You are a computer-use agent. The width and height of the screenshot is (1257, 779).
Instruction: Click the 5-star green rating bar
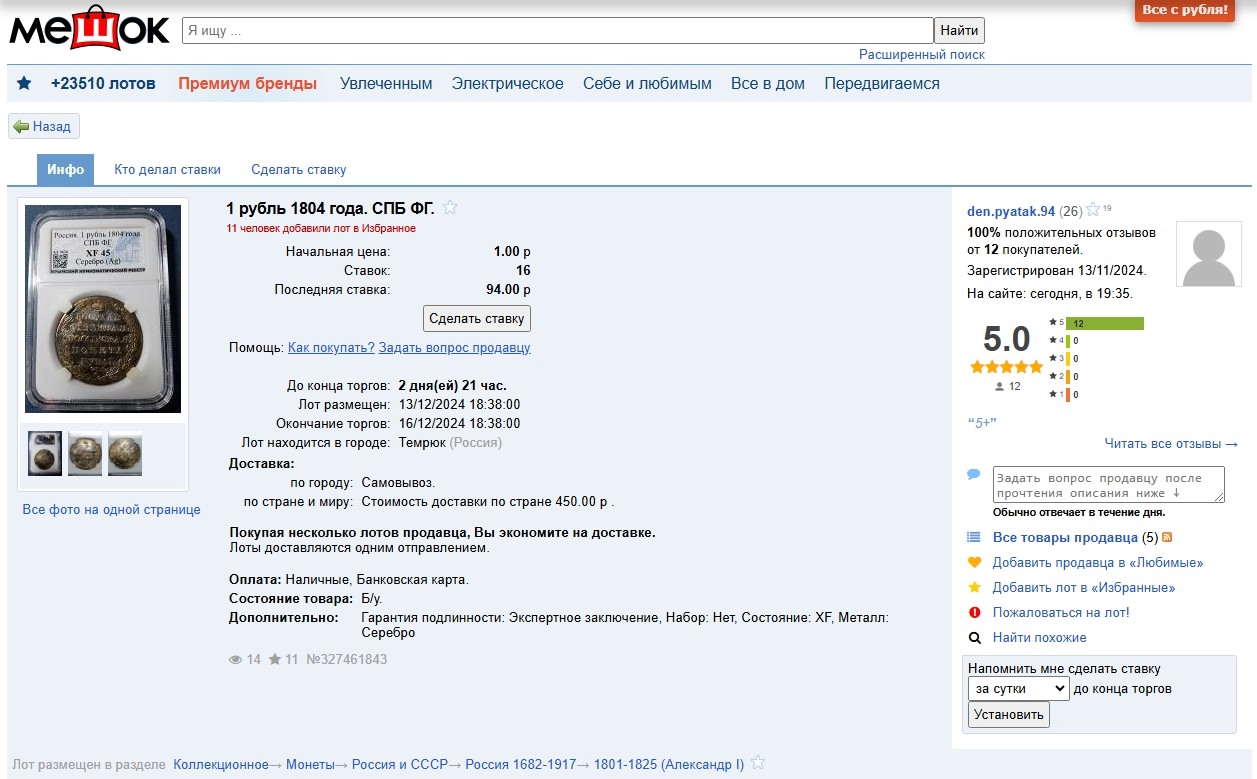click(1105, 323)
